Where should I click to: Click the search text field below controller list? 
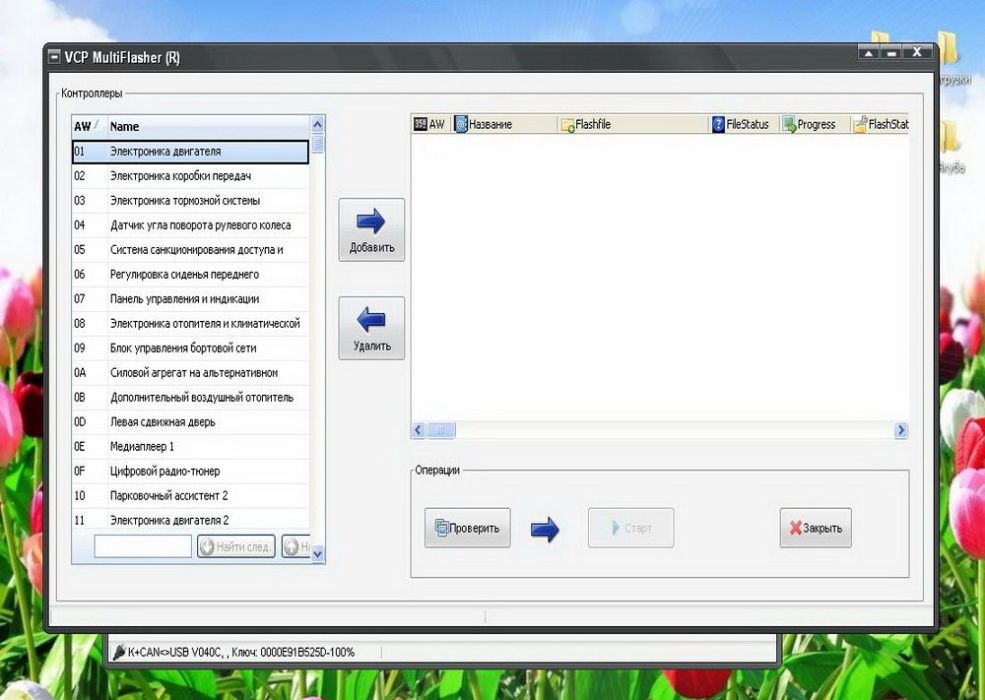pos(143,546)
